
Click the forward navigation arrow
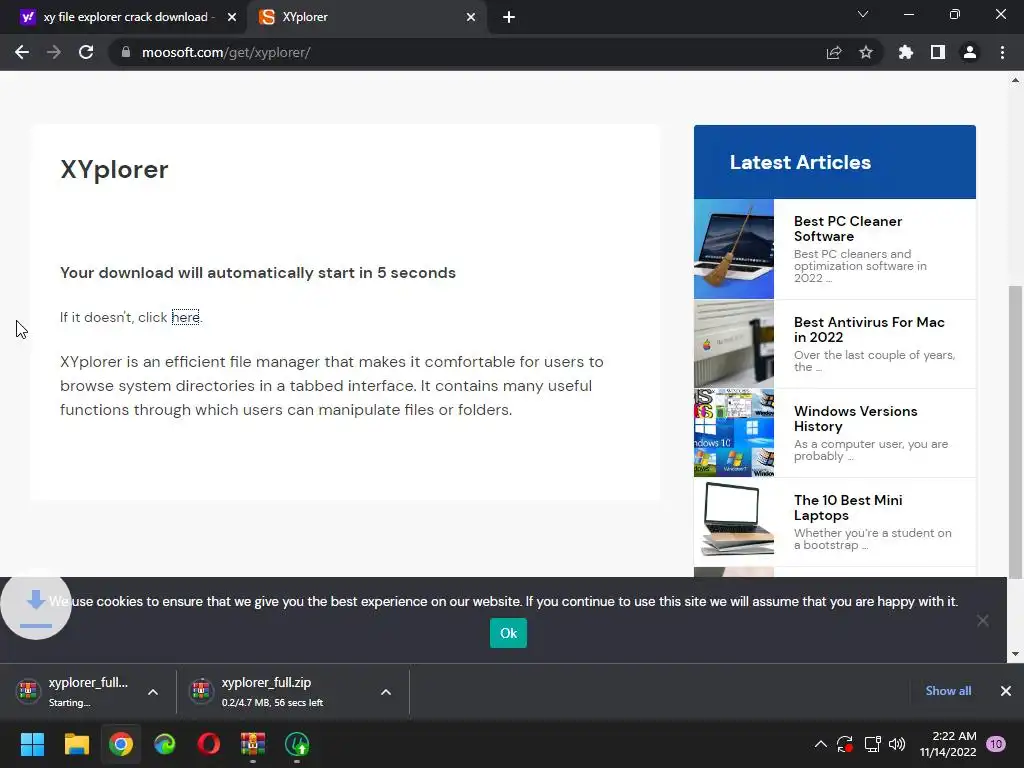pos(54,52)
